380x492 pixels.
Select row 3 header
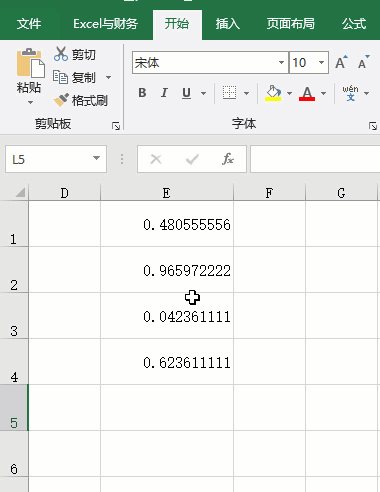[14, 316]
